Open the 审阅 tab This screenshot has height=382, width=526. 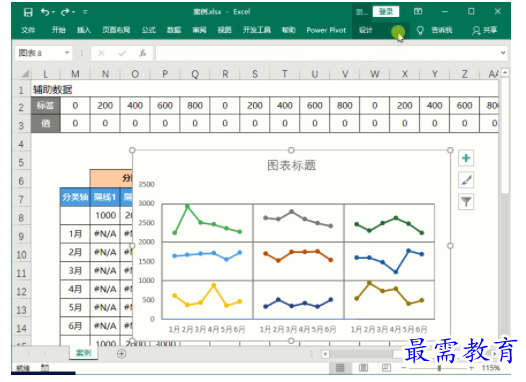tap(199, 30)
